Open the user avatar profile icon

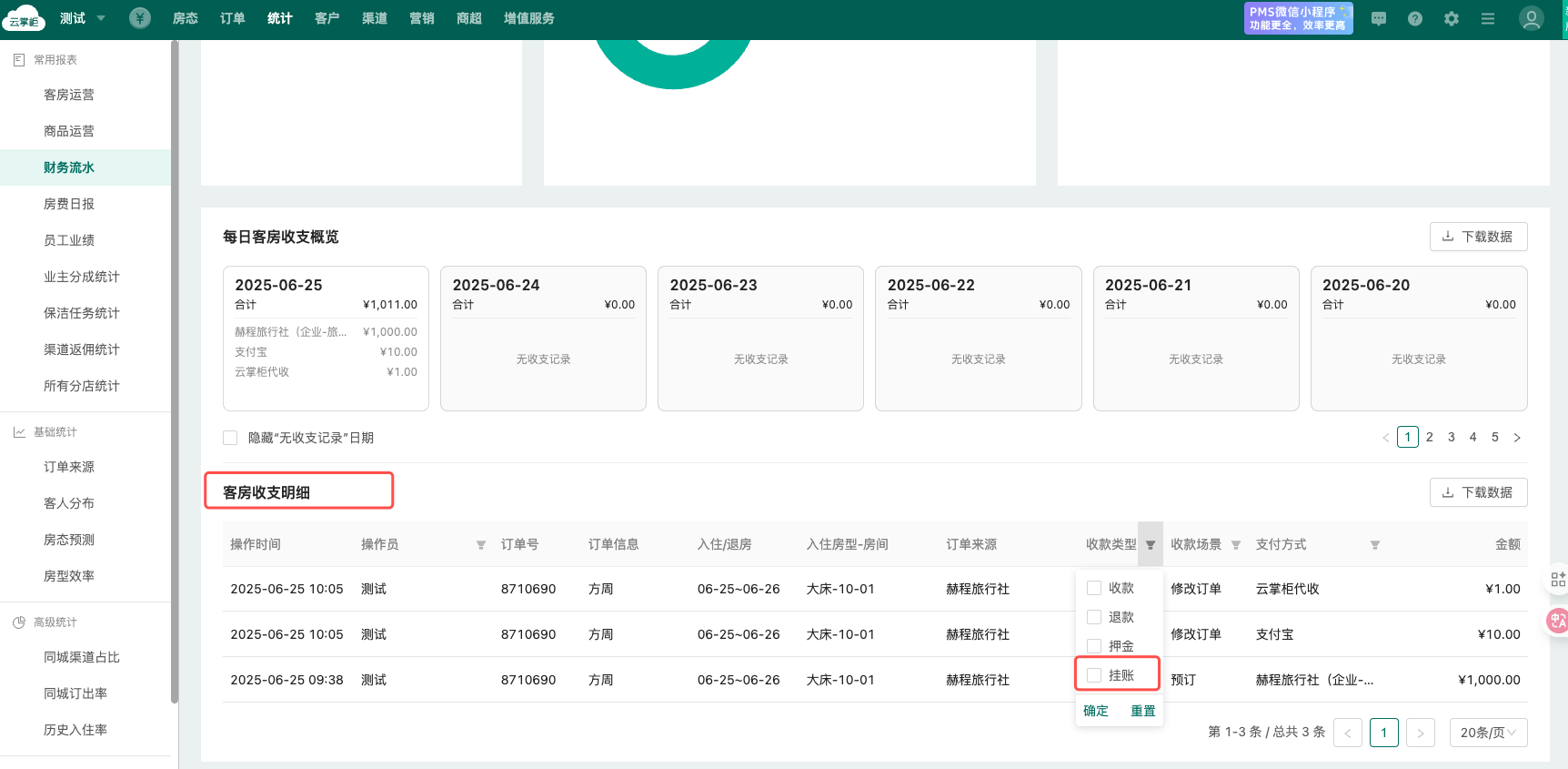(1532, 18)
